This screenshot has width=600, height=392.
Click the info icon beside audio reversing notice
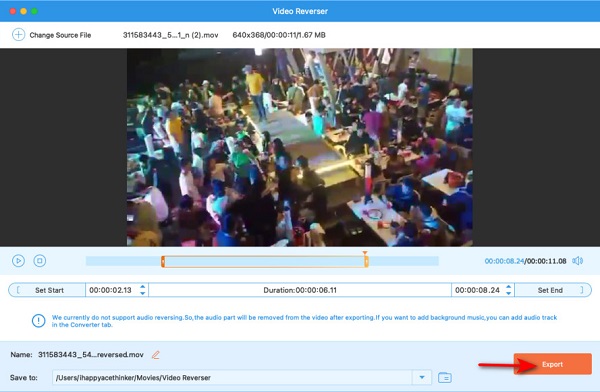(38, 320)
